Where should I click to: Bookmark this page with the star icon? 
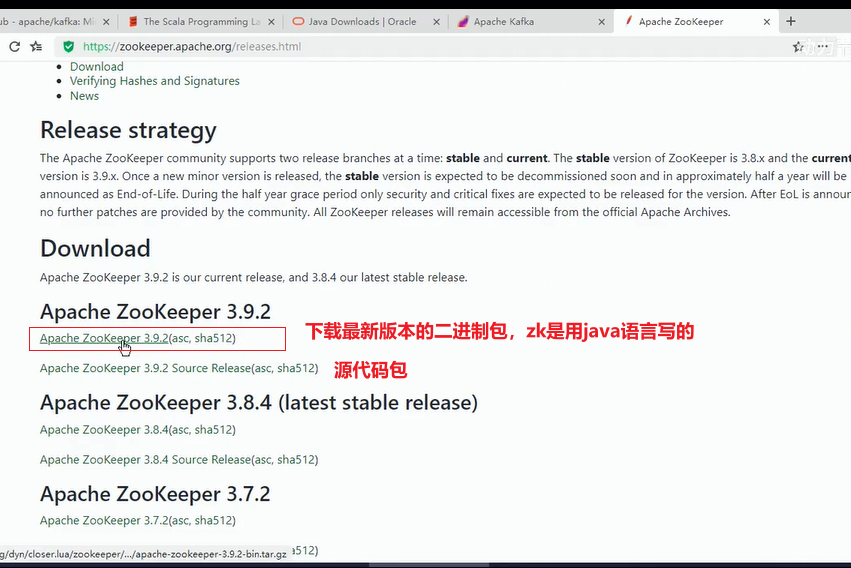[x=798, y=47]
